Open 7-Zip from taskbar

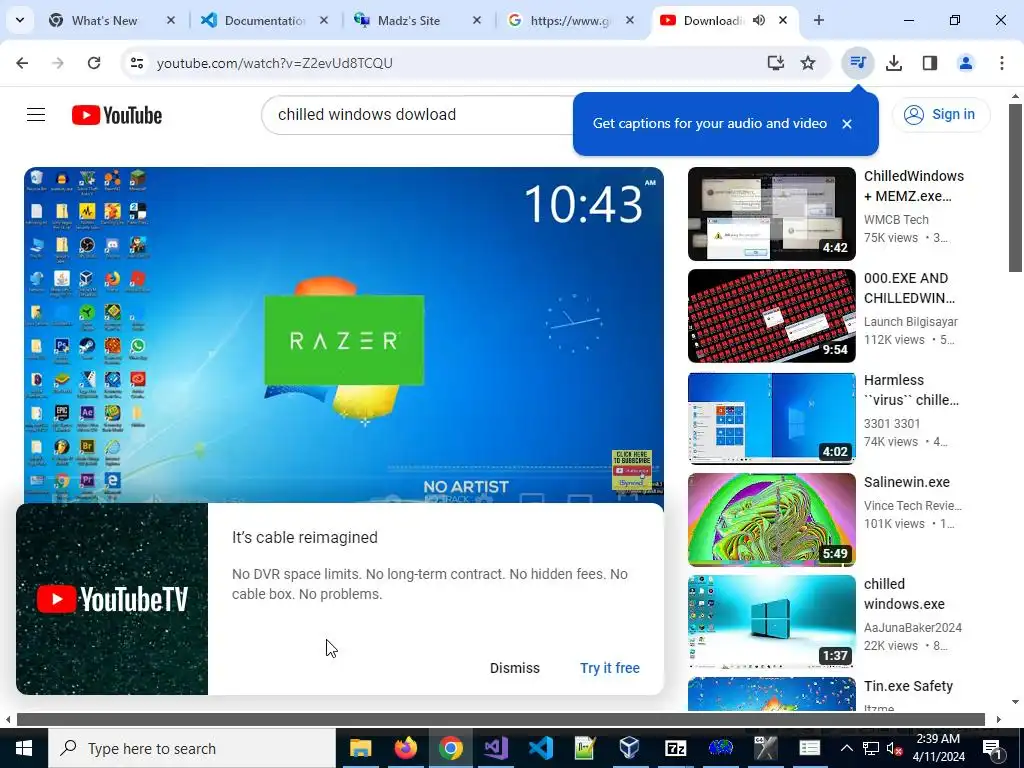coord(675,748)
